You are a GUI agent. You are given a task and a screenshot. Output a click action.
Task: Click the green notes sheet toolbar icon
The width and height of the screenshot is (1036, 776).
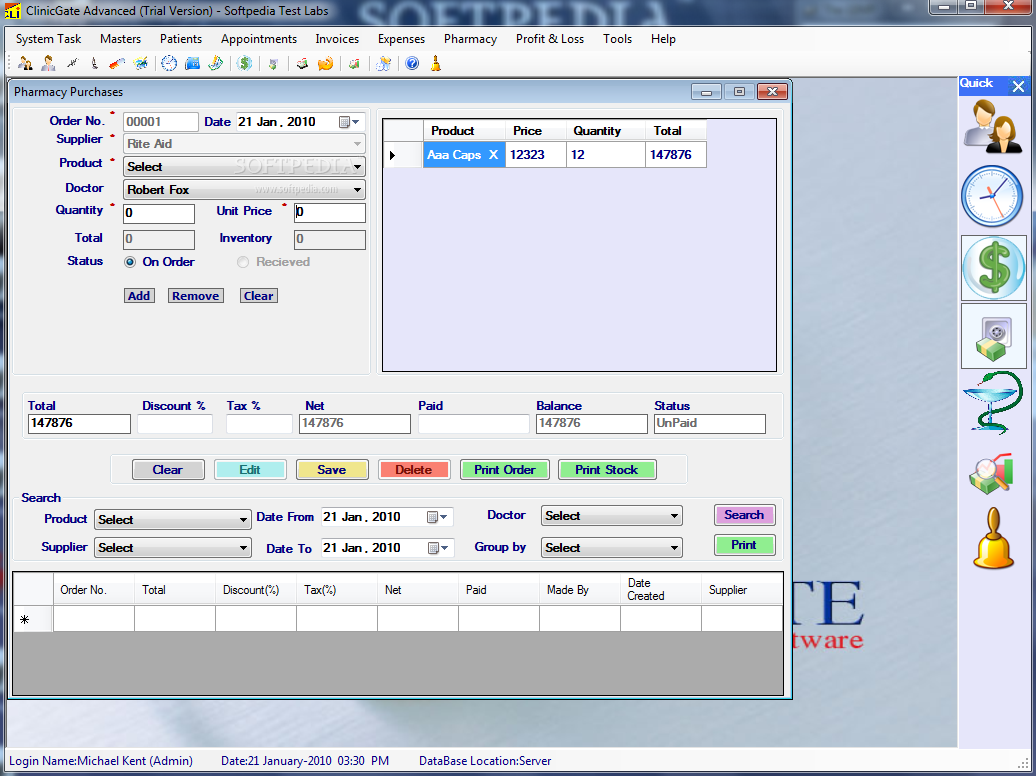215,63
